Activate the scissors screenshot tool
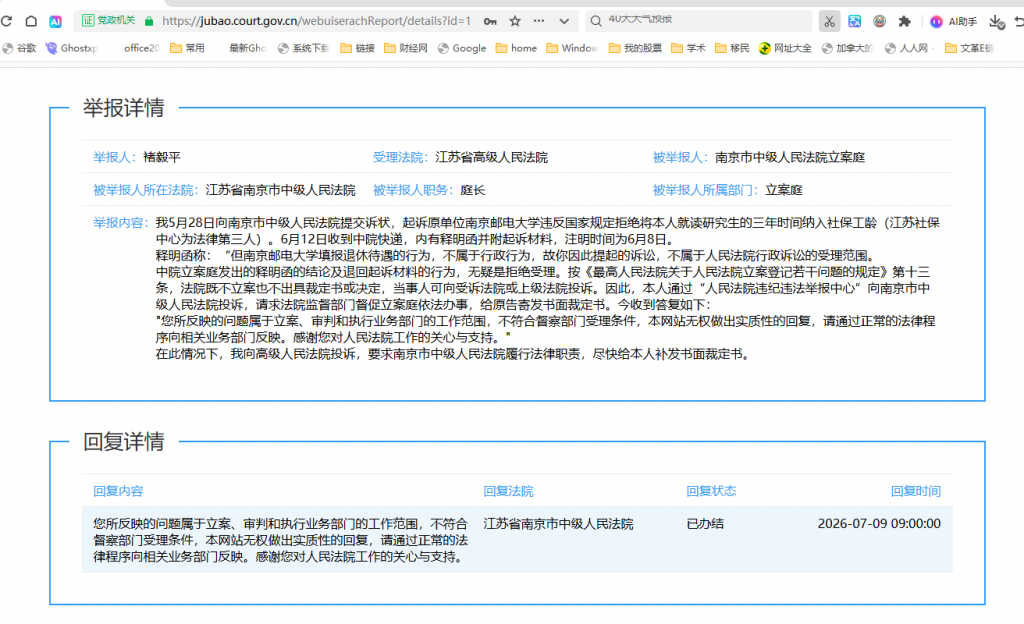 tap(829, 22)
